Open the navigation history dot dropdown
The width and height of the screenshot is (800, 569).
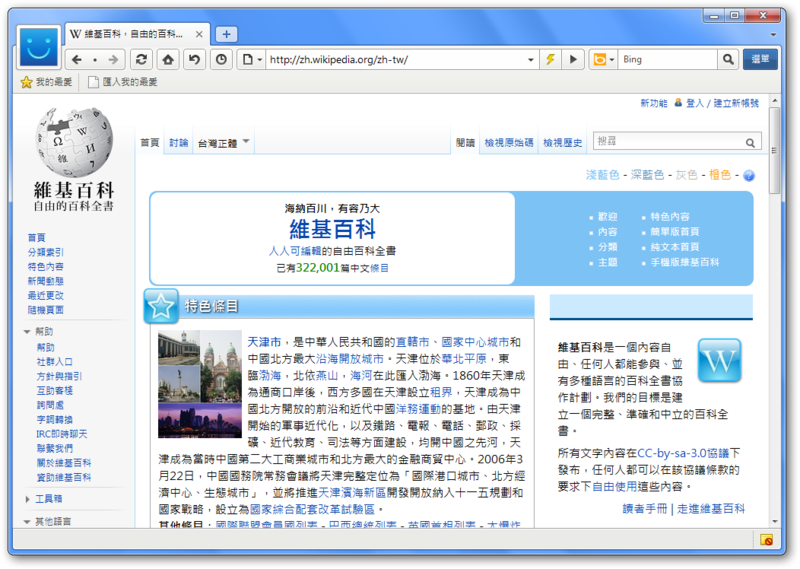(x=95, y=60)
